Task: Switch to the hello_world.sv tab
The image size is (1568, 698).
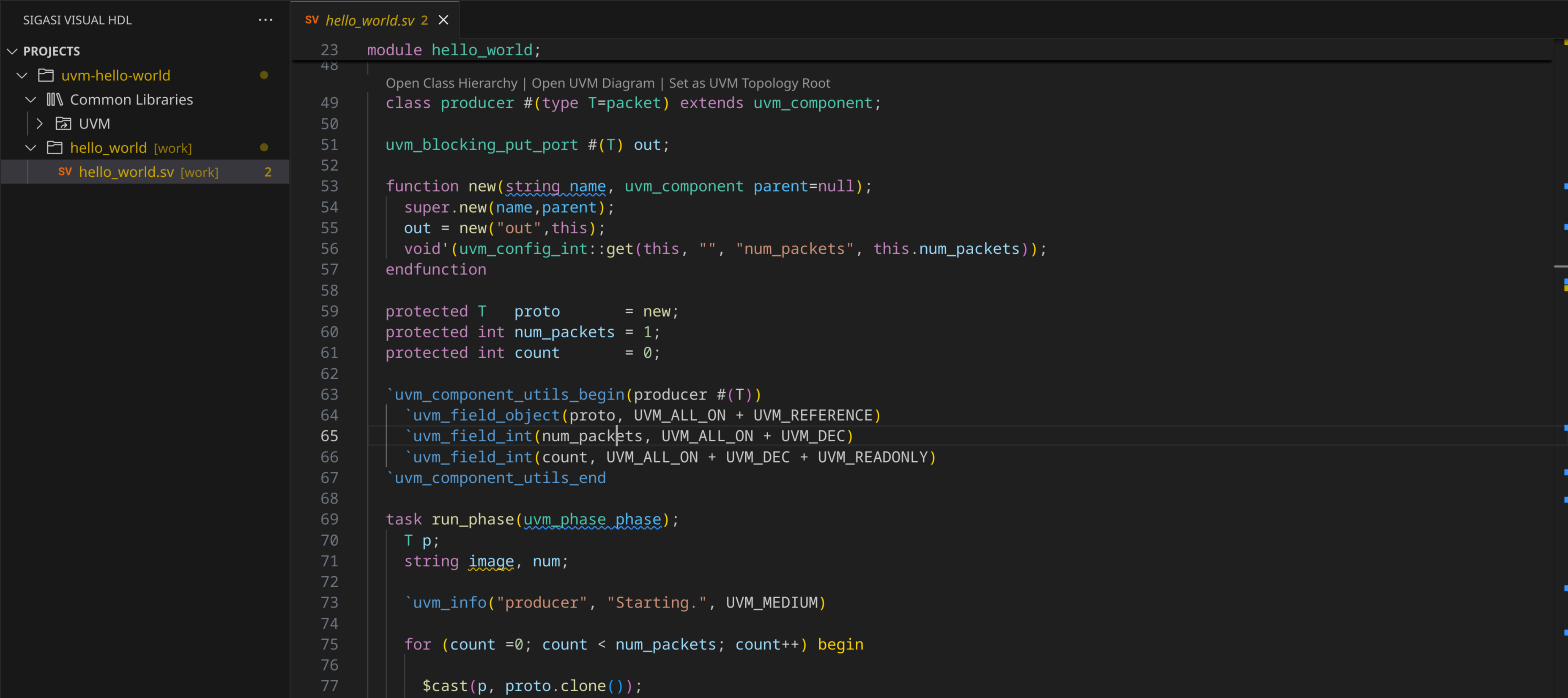Action: tap(369, 20)
